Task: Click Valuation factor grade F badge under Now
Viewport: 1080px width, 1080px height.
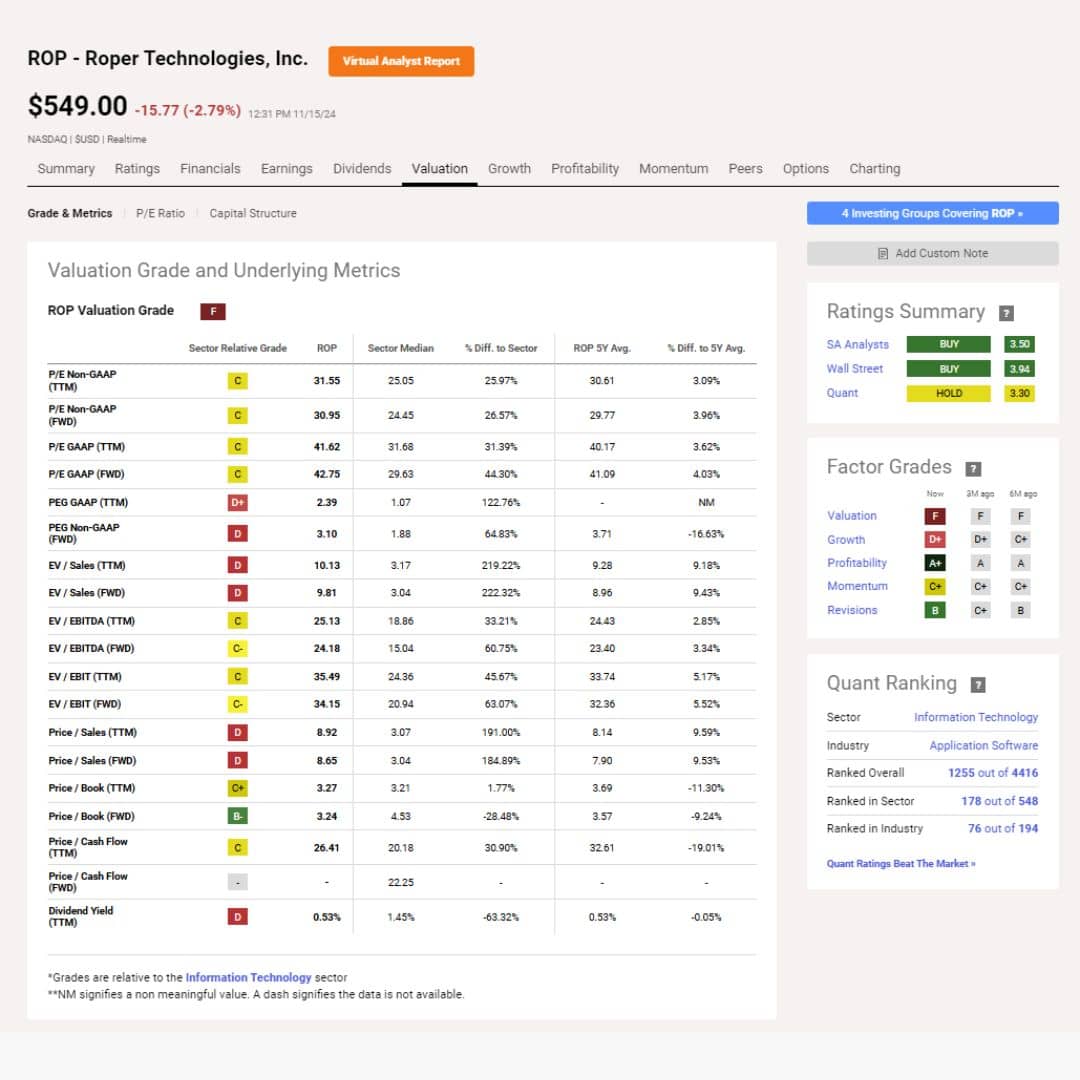Action: pos(935,516)
